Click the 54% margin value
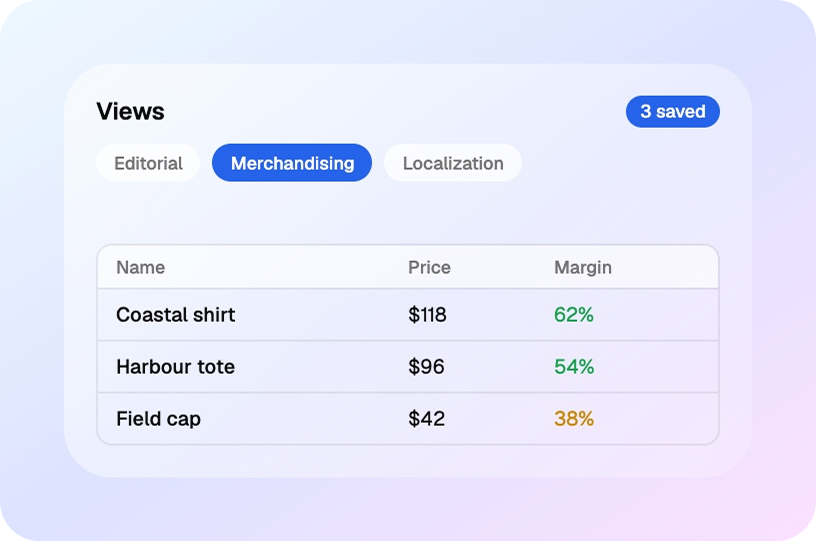 click(x=574, y=367)
